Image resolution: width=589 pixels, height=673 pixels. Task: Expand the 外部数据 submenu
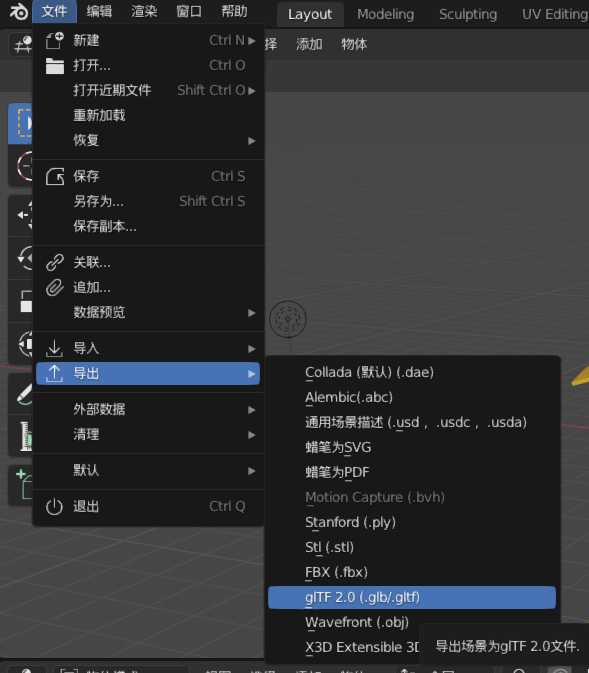[149, 409]
